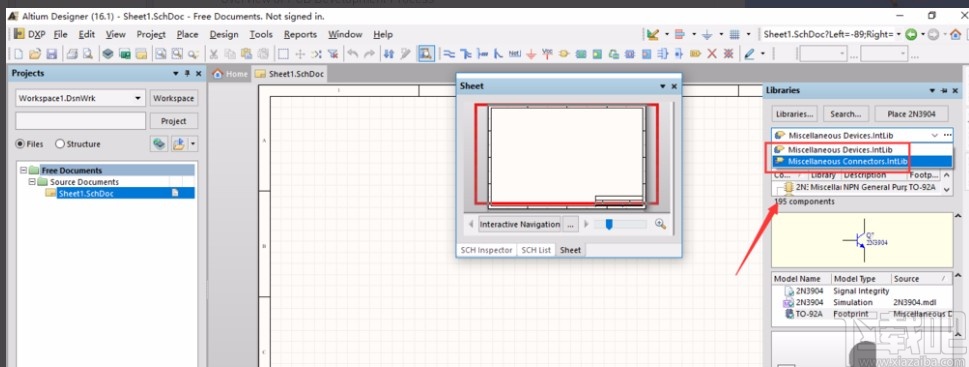Click the VCC power port icon
Image resolution: width=969 pixels, height=367 pixels.
[x=547, y=54]
